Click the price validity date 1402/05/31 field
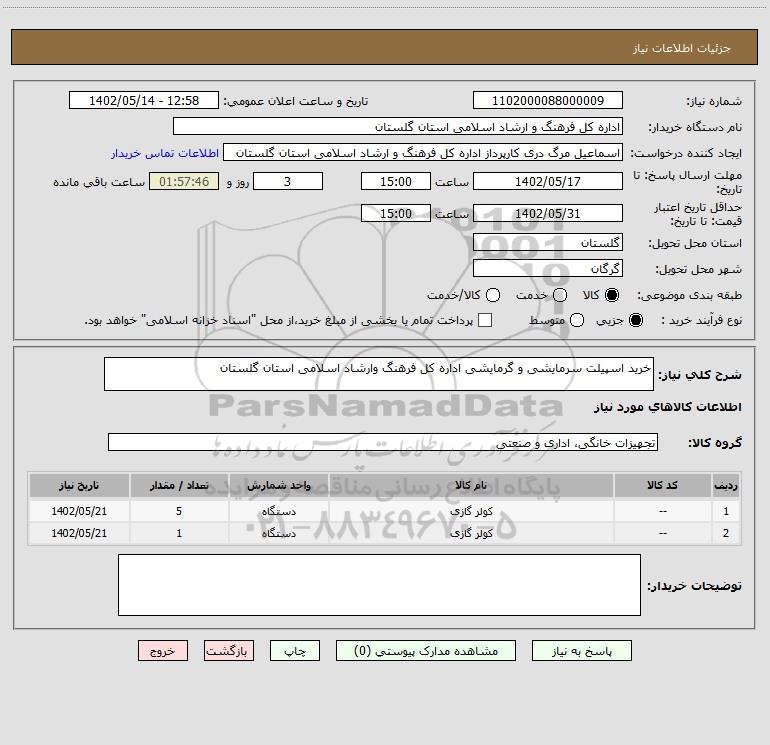The height and width of the screenshot is (745, 770). [x=548, y=213]
